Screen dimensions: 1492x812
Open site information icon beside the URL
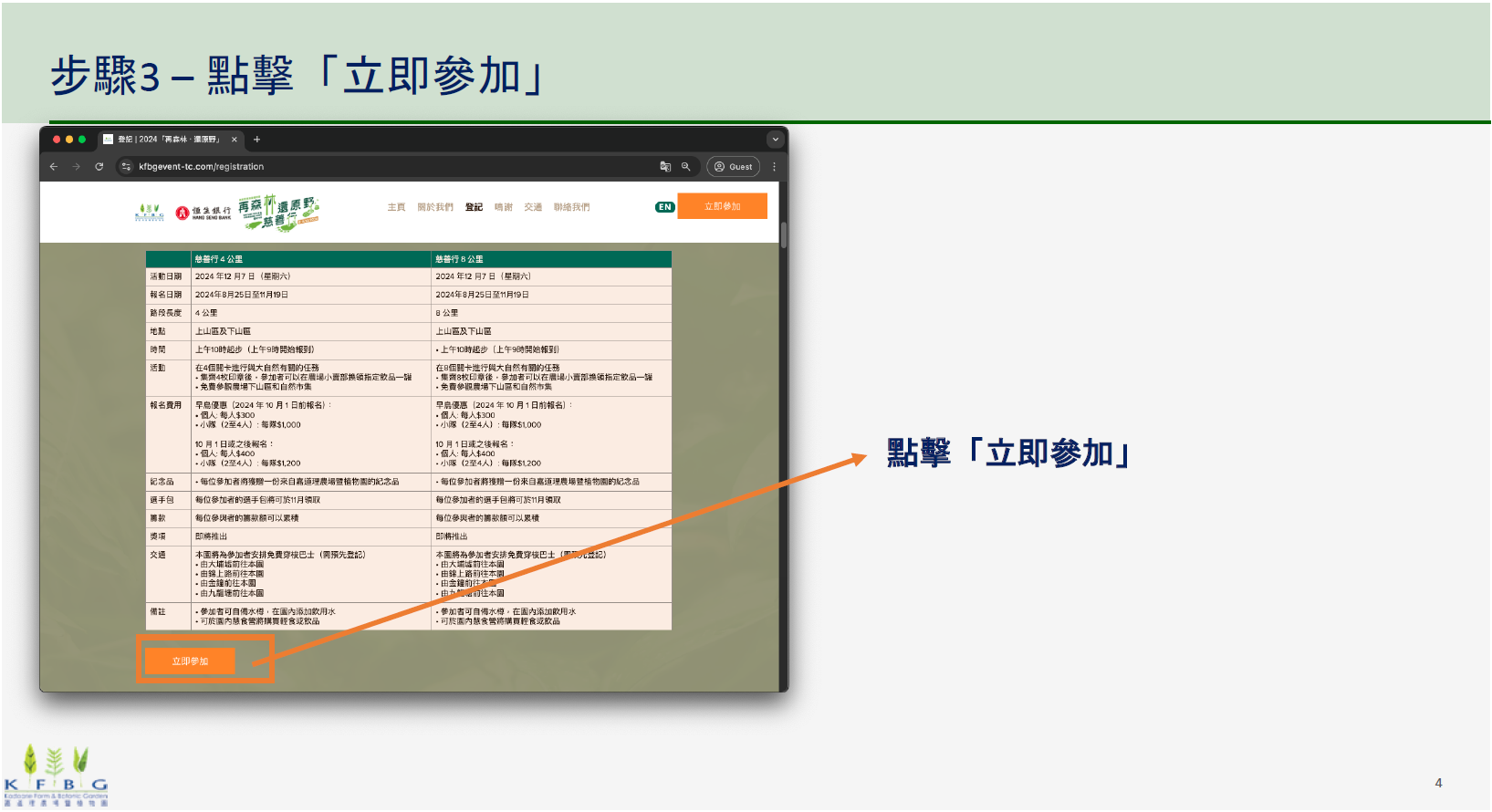click(126, 167)
